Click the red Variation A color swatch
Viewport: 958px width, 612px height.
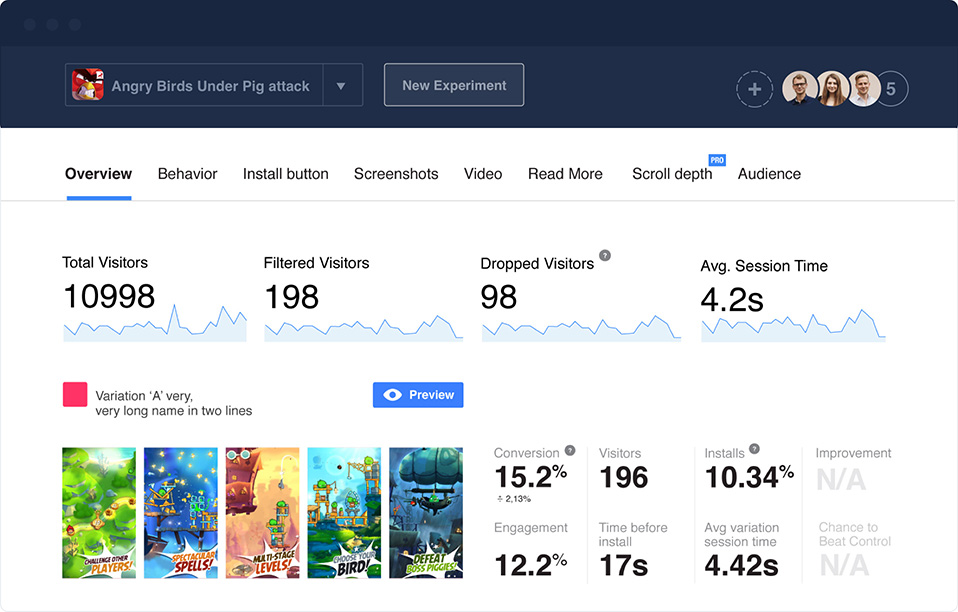pyautogui.click(x=75, y=395)
